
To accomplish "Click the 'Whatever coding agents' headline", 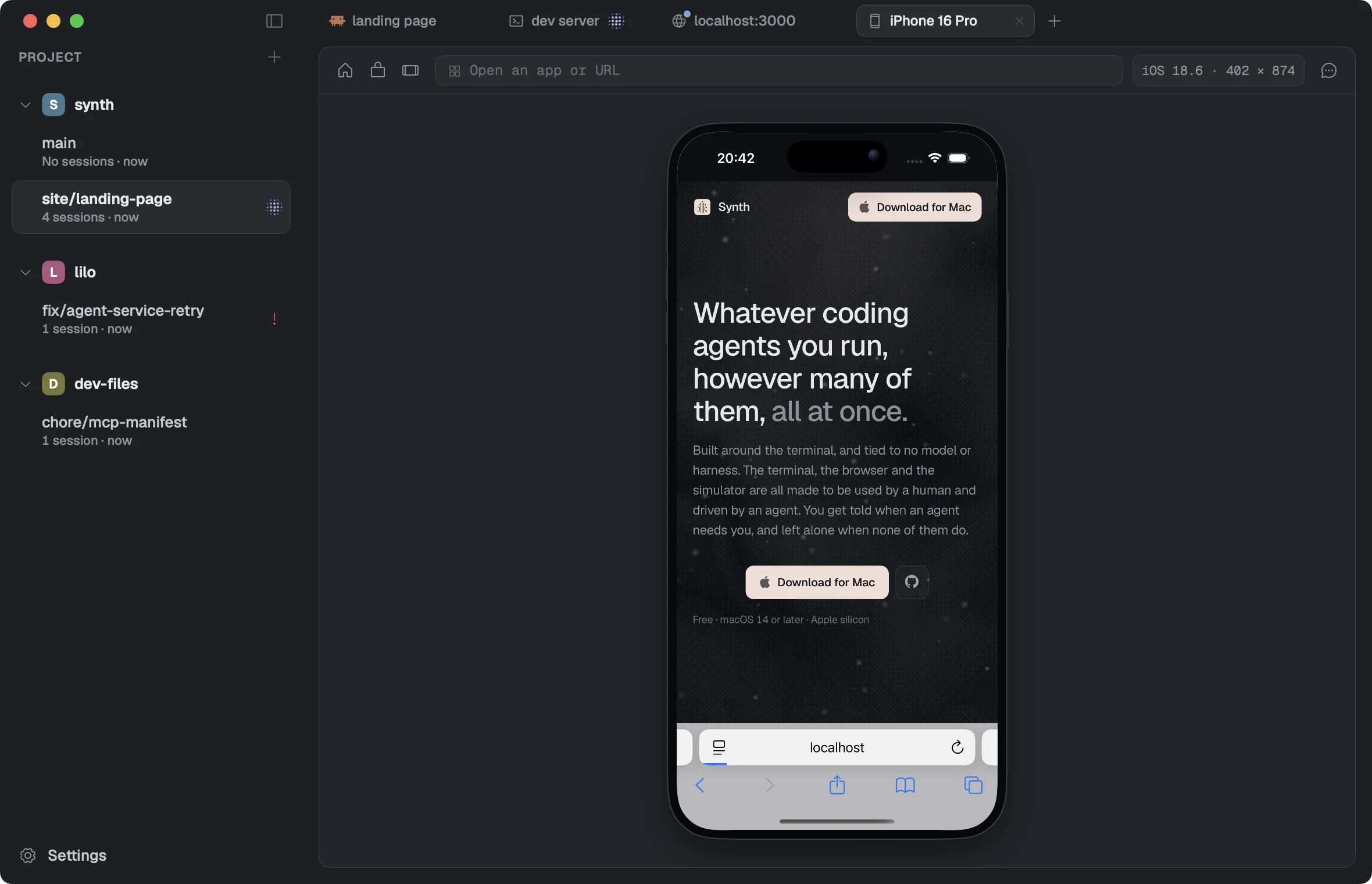I will 802,362.
